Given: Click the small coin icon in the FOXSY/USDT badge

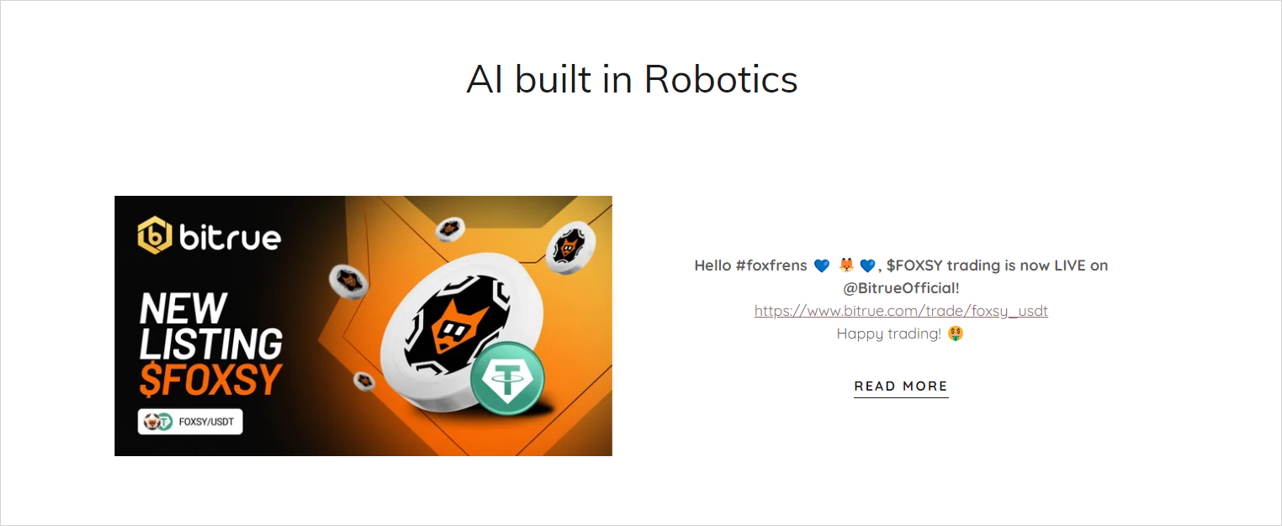Looking at the screenshot, I should [157, 421].
